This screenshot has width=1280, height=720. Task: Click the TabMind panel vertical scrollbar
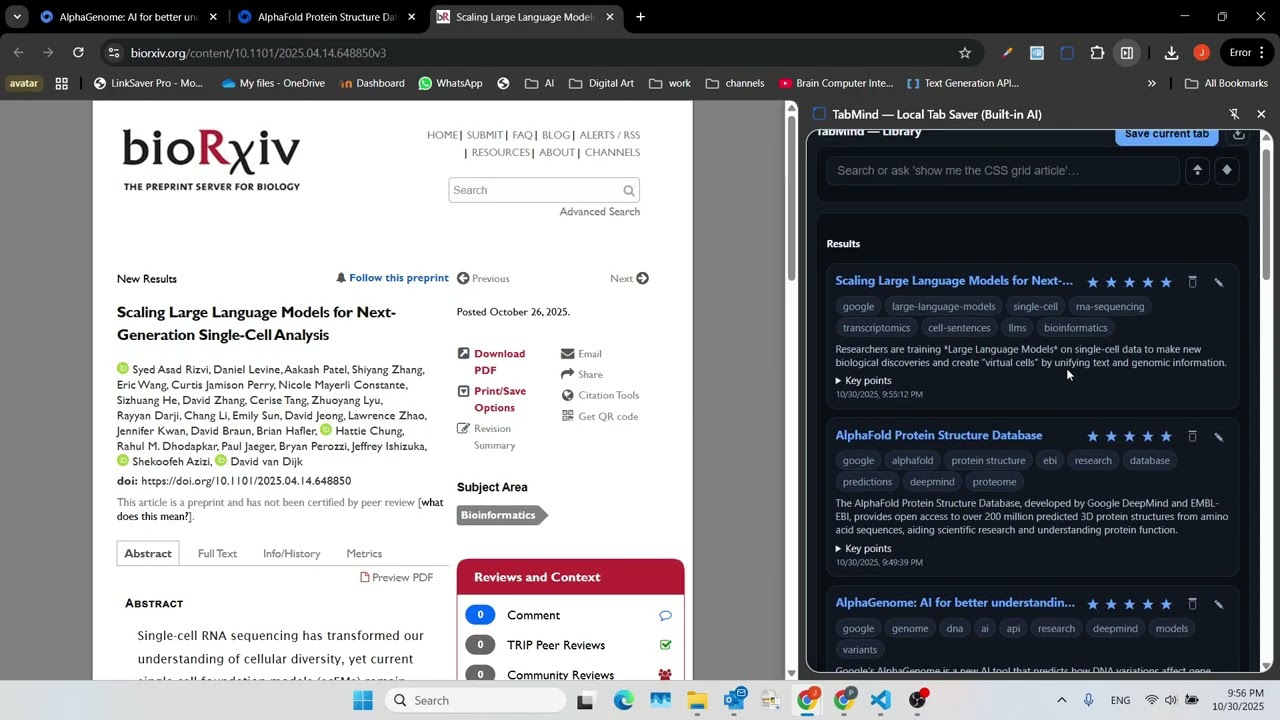tap(1266, 213)
